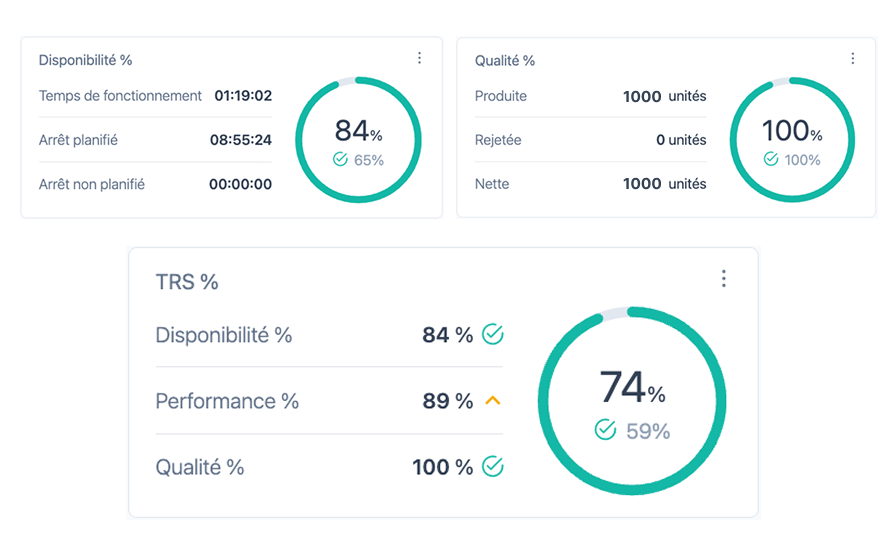The image size is (888, 540).
Task: Select the Rejetée value 0 unités
Action: click(681, 140)
